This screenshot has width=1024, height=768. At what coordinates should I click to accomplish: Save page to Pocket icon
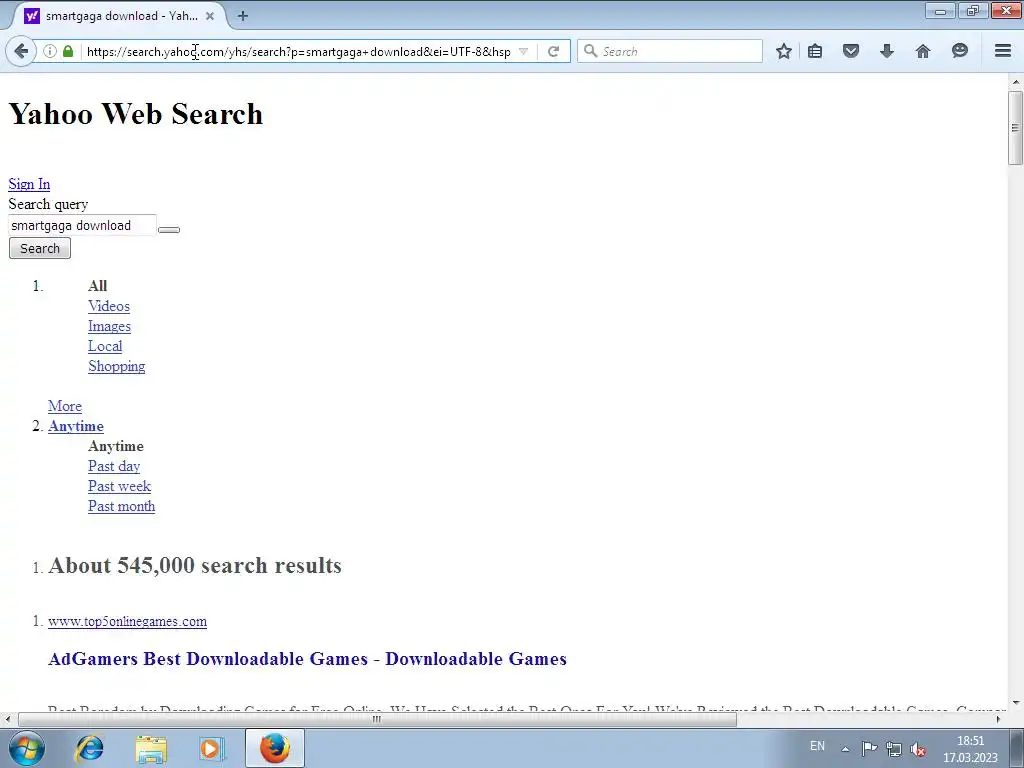pos(850,51)
